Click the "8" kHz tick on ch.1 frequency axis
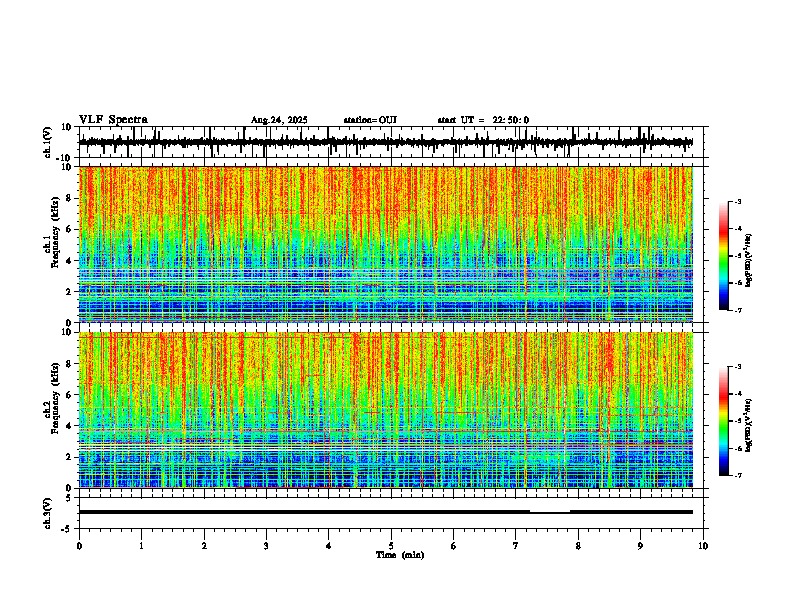The image size is (792, 612). (70, 198)
